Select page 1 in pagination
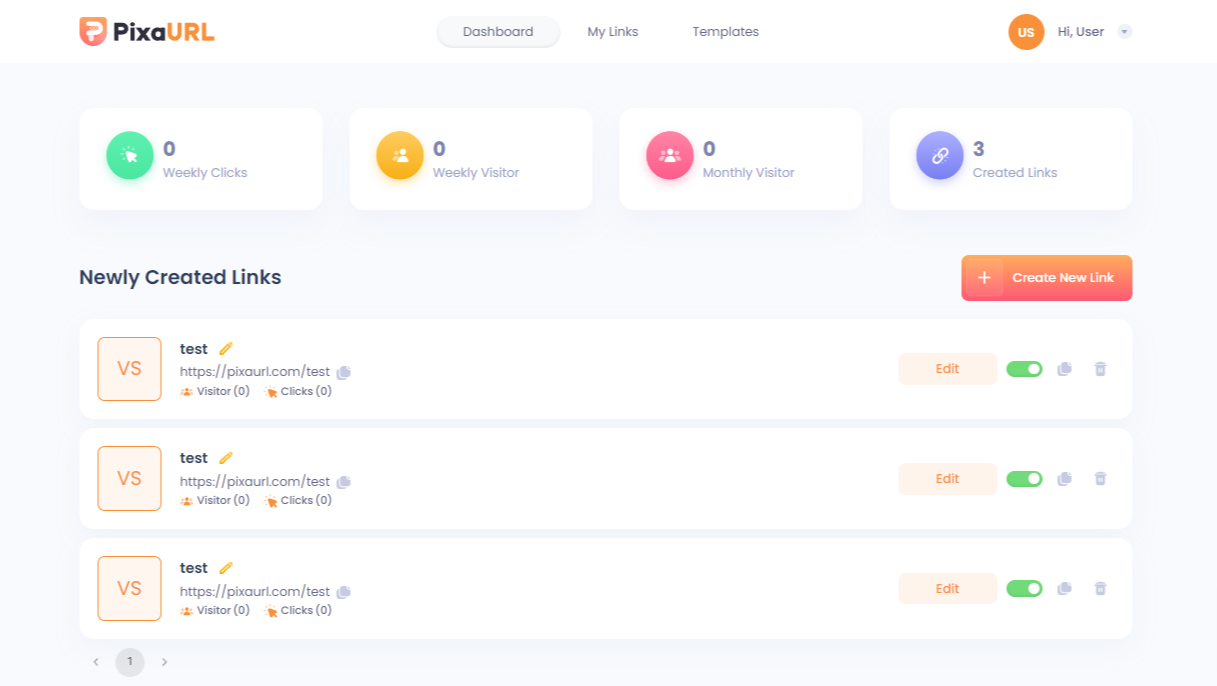This screenshot has width=1217, height=686. pos(130,662)
